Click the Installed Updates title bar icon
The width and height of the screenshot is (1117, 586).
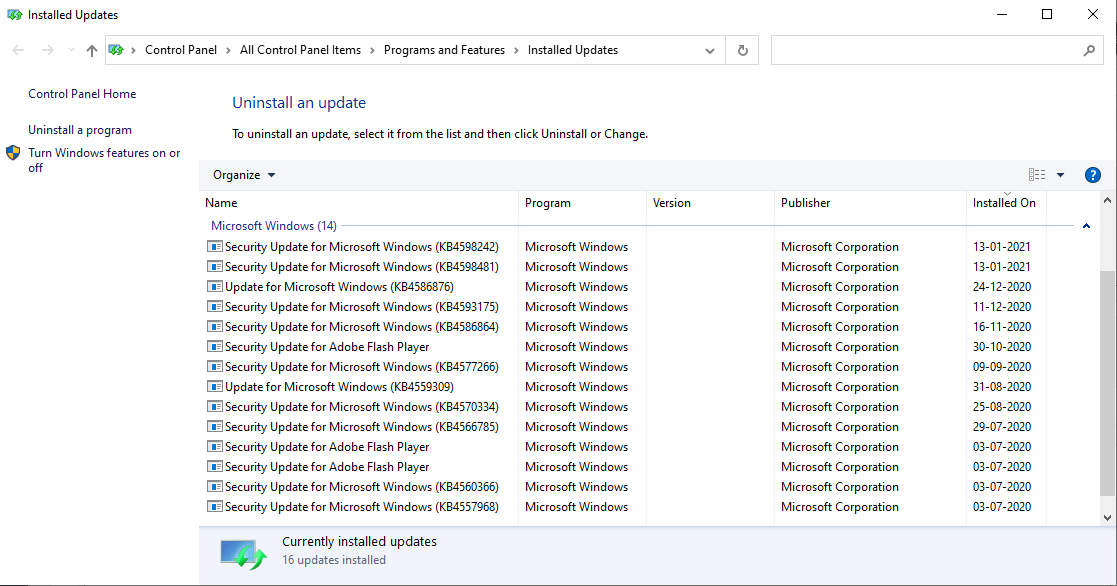[14, 15]
